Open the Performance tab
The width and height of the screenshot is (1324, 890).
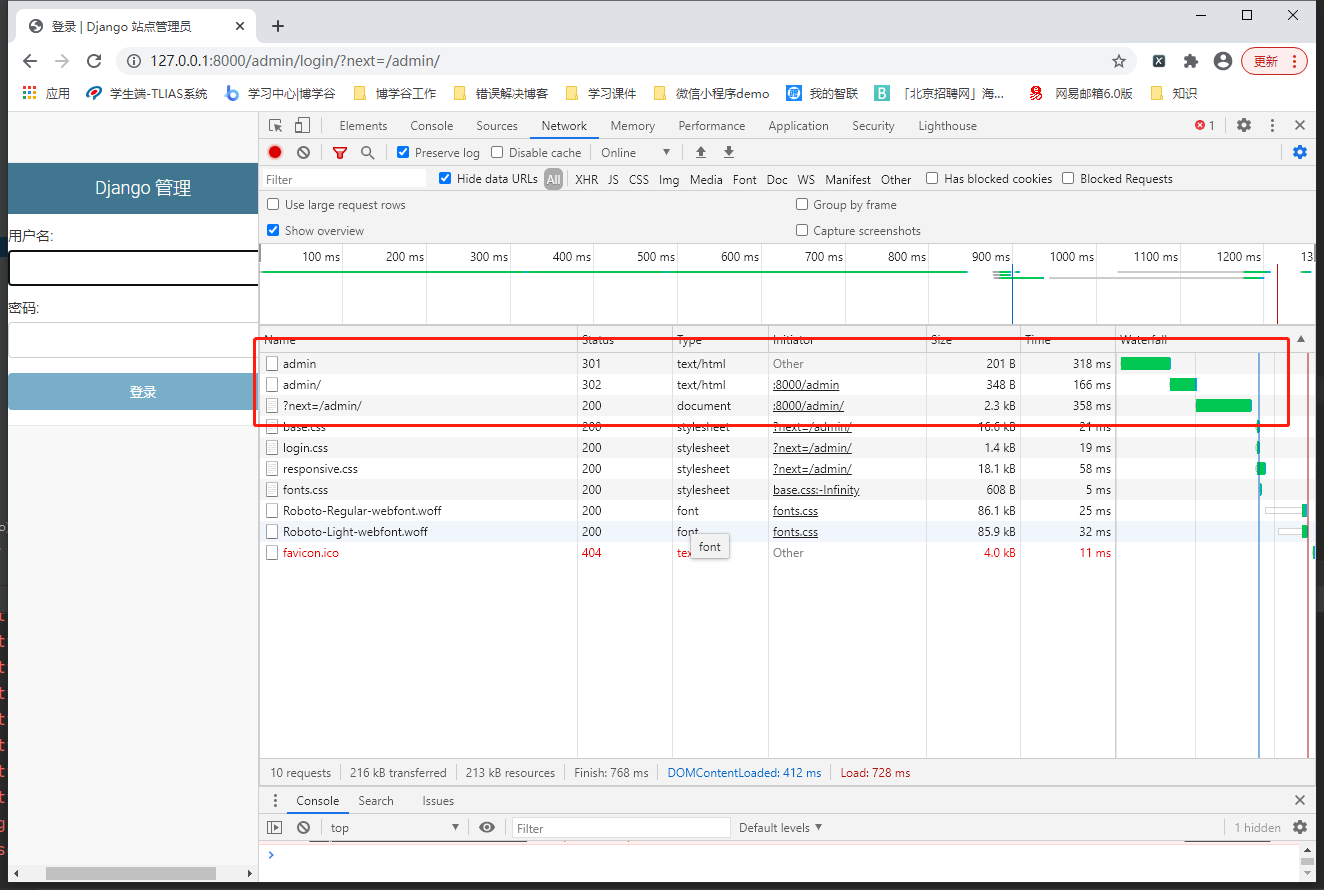[711, 125]
